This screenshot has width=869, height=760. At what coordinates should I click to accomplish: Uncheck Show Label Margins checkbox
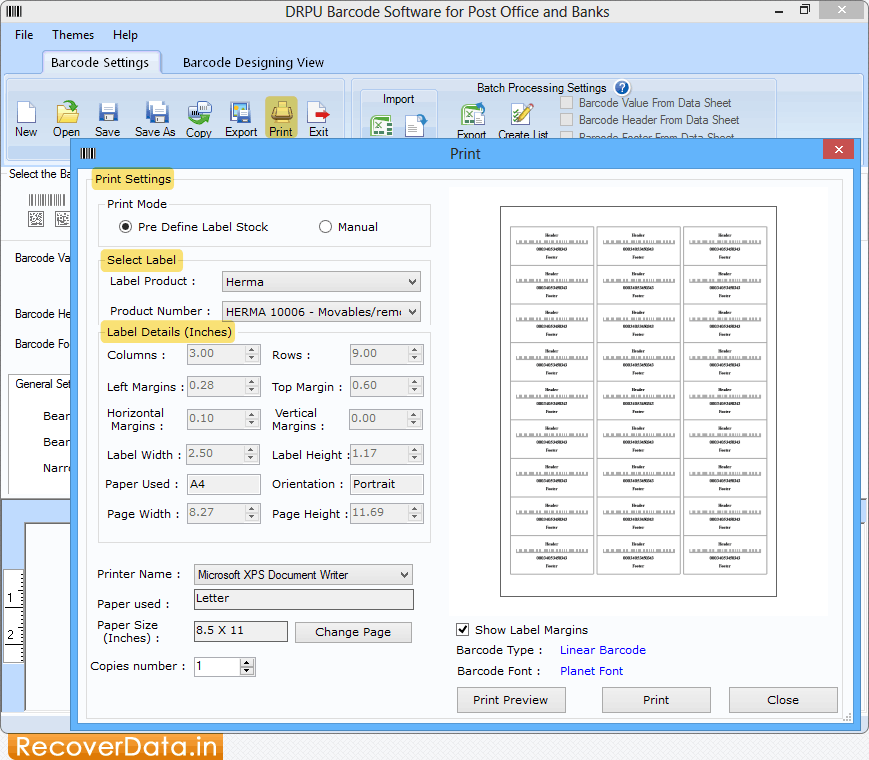click(x=463, y=630)
